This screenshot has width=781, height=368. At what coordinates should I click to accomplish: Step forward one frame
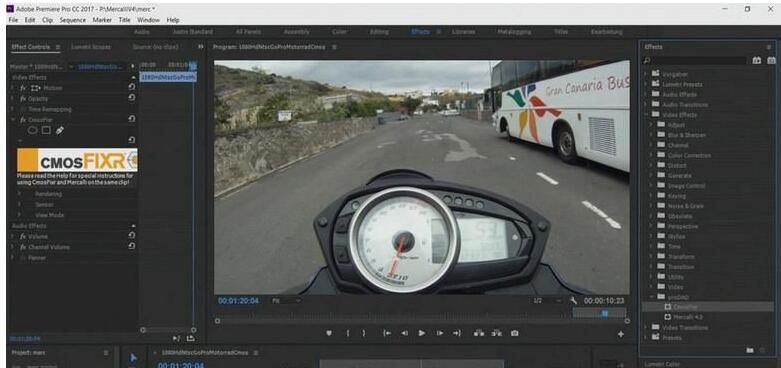coord(439,333)
